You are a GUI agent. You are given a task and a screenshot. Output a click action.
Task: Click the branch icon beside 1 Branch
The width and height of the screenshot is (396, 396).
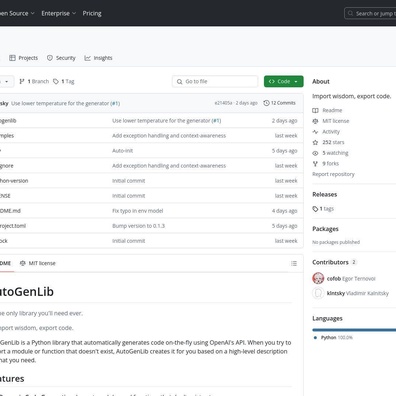22,81
